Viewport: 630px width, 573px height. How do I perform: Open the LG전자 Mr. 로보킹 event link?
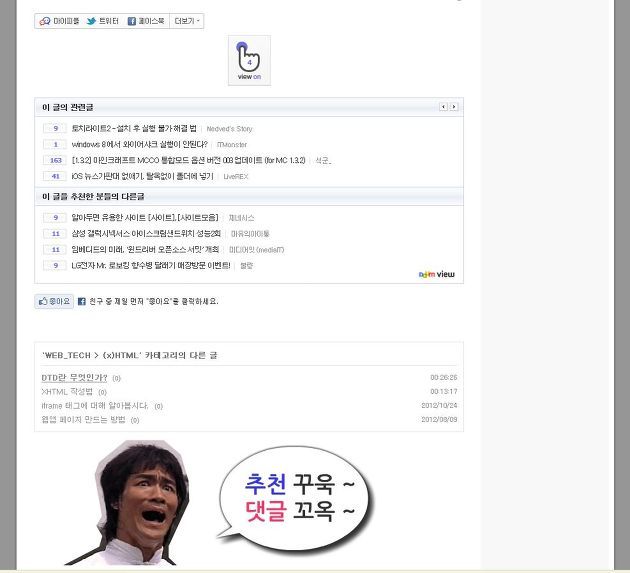151,266
